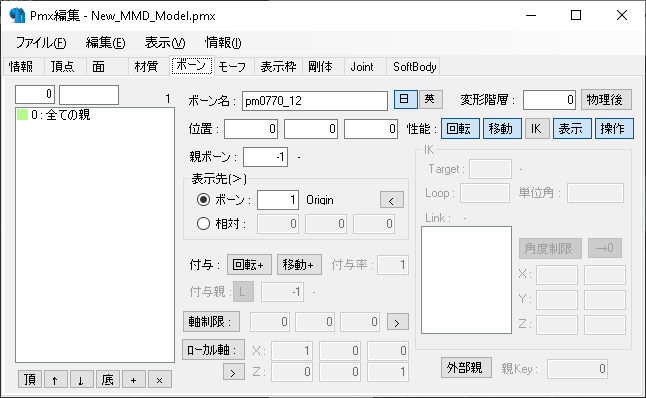This screenshot has height=398, width=646.
Task: Toggle the 回転+ grant button
Action: pyautogui.click(x=249, y=265)
